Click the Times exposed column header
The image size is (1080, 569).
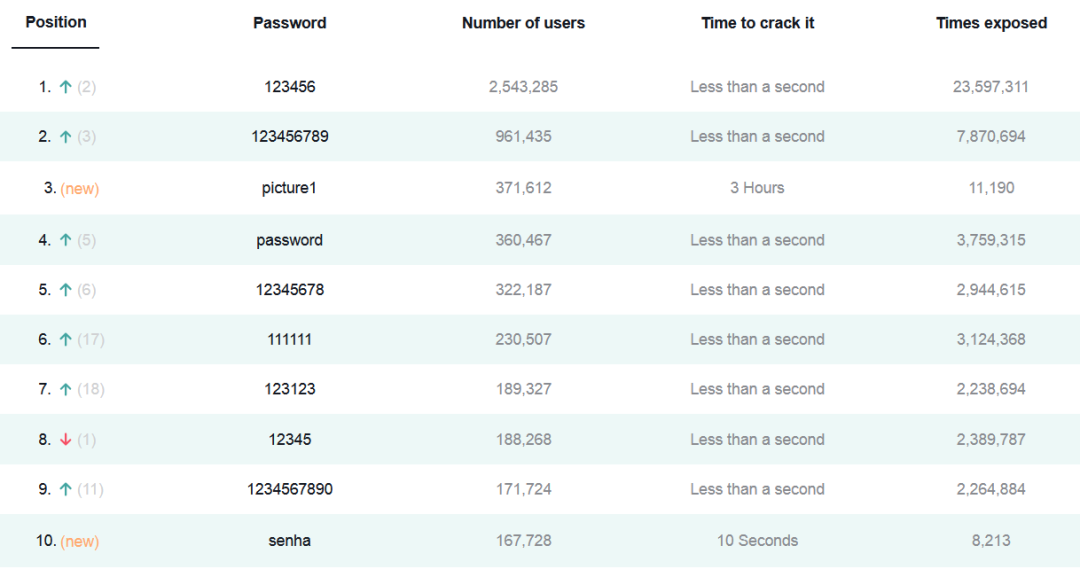[991, 23]
